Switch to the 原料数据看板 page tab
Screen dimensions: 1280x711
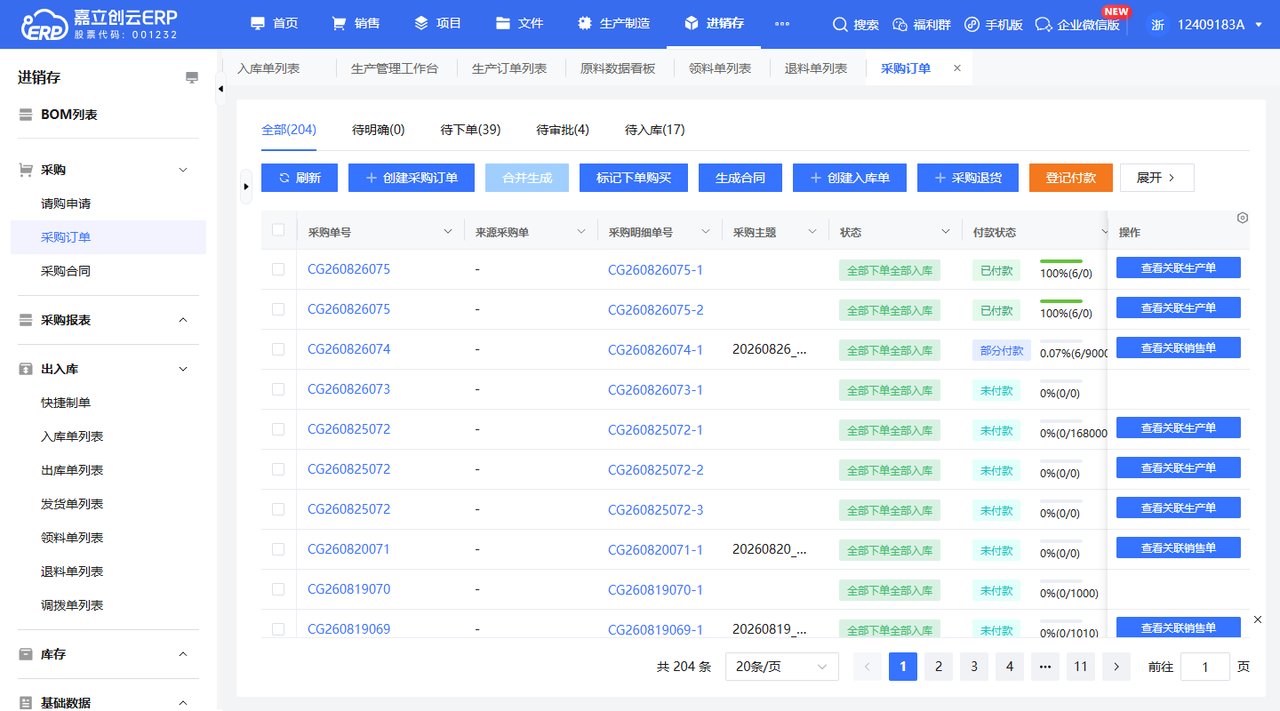click(618, 69)
